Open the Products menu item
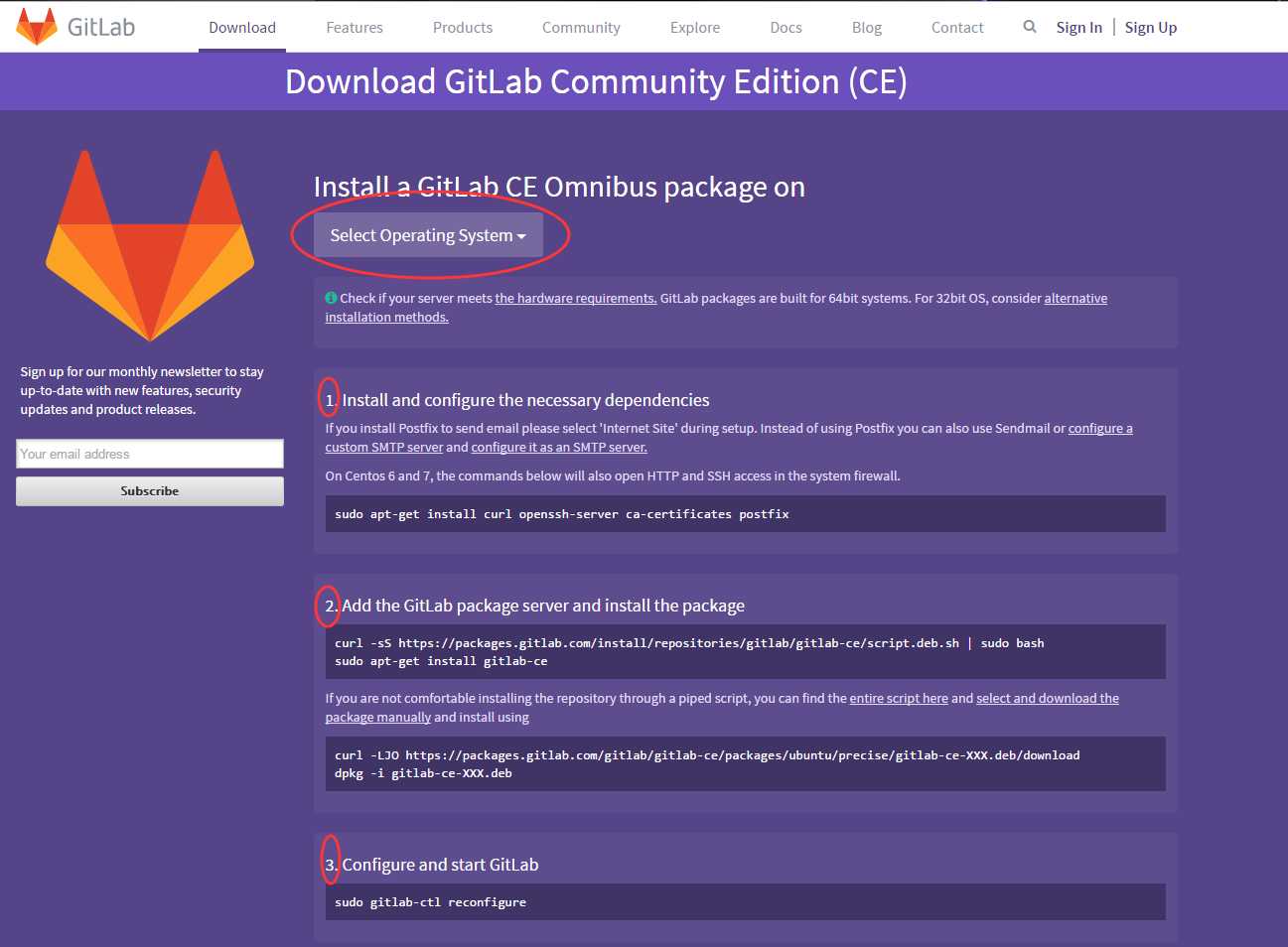Viewport: 1288px width, 947px height. coord(463,28)
